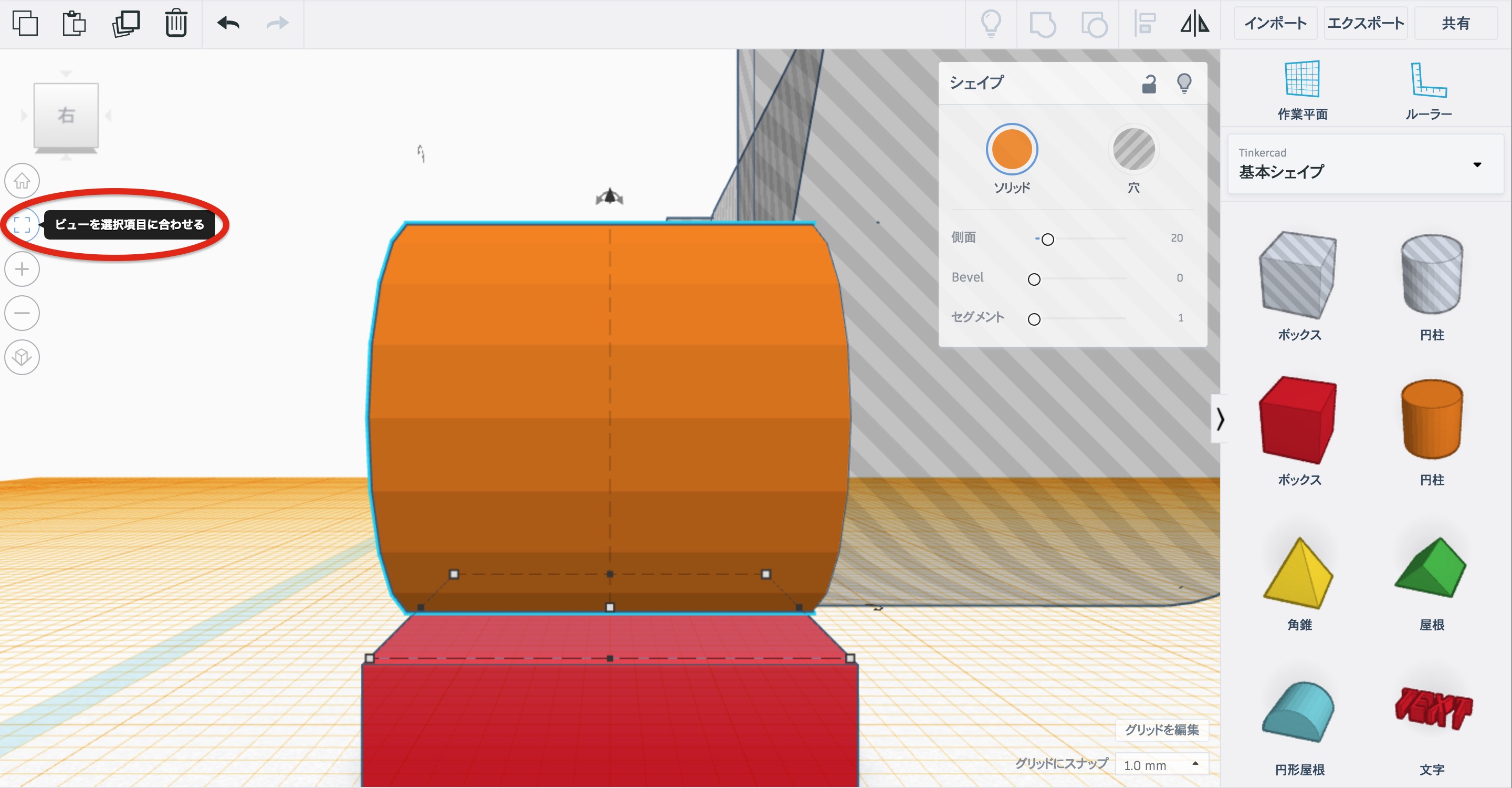Screen dimensions: 1512x788
Task: Click the 側面 sides slider handle
Action: coord(1048,239)
